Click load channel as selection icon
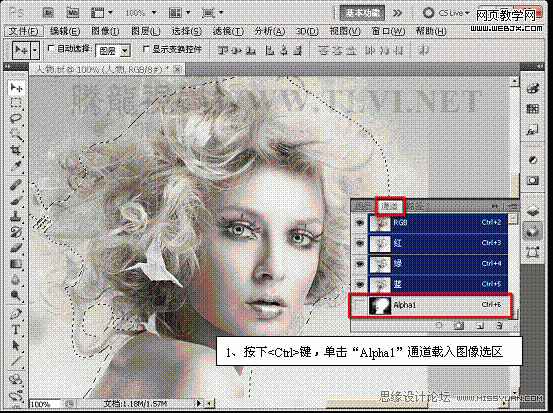The width and height of the screenshot is (553, 413). pyautogui.click(x=439, y=326)
